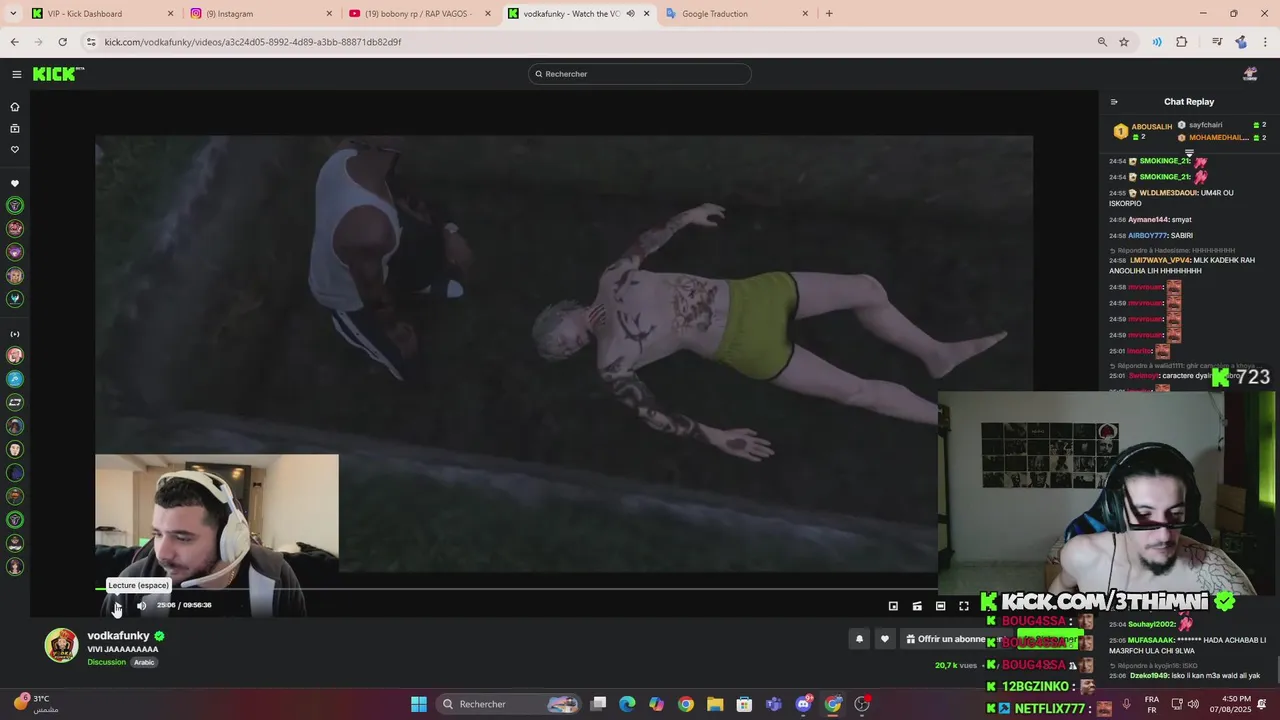Click MUFASAAAK username in chat
This screenshot has width=1280, height=720.
pos(1152,640)
